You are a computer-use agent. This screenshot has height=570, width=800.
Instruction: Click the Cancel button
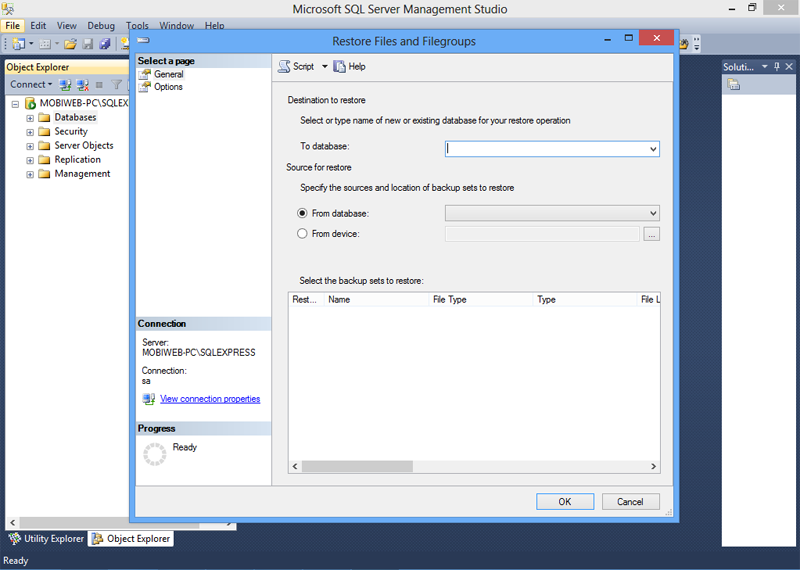coord(631,502)
